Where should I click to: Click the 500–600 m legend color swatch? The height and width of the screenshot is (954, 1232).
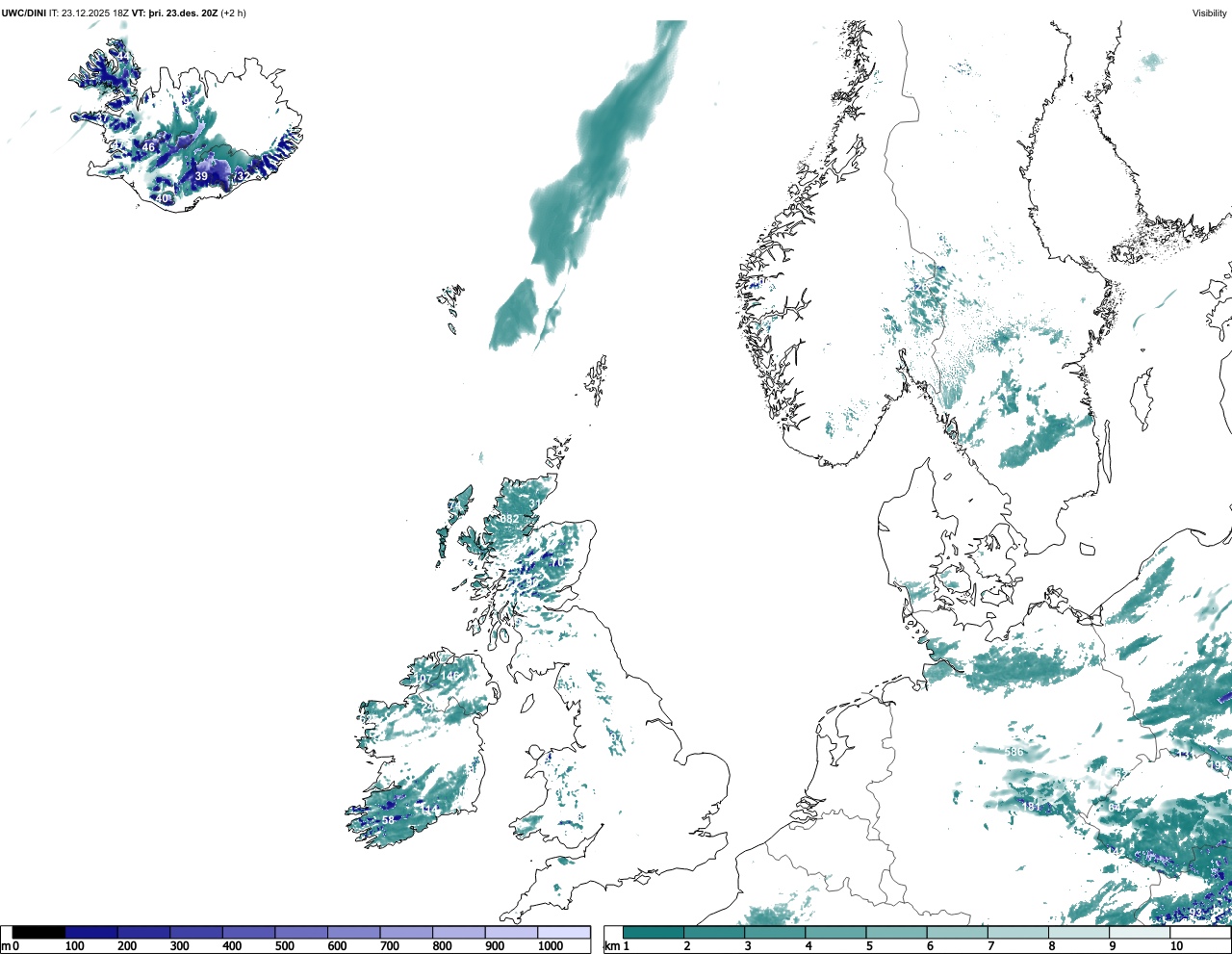301,932
